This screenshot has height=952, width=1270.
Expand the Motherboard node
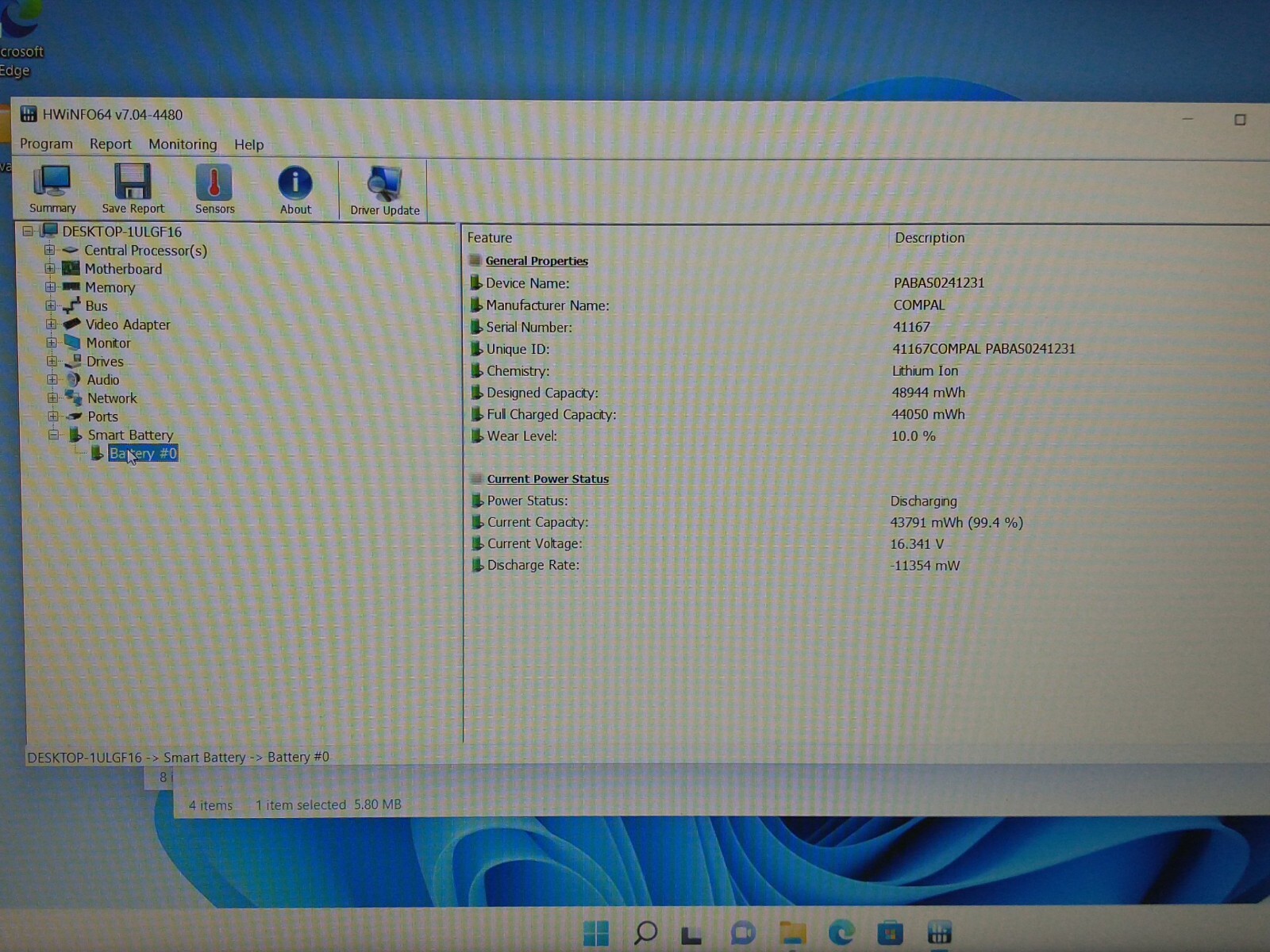pos(50,268)
